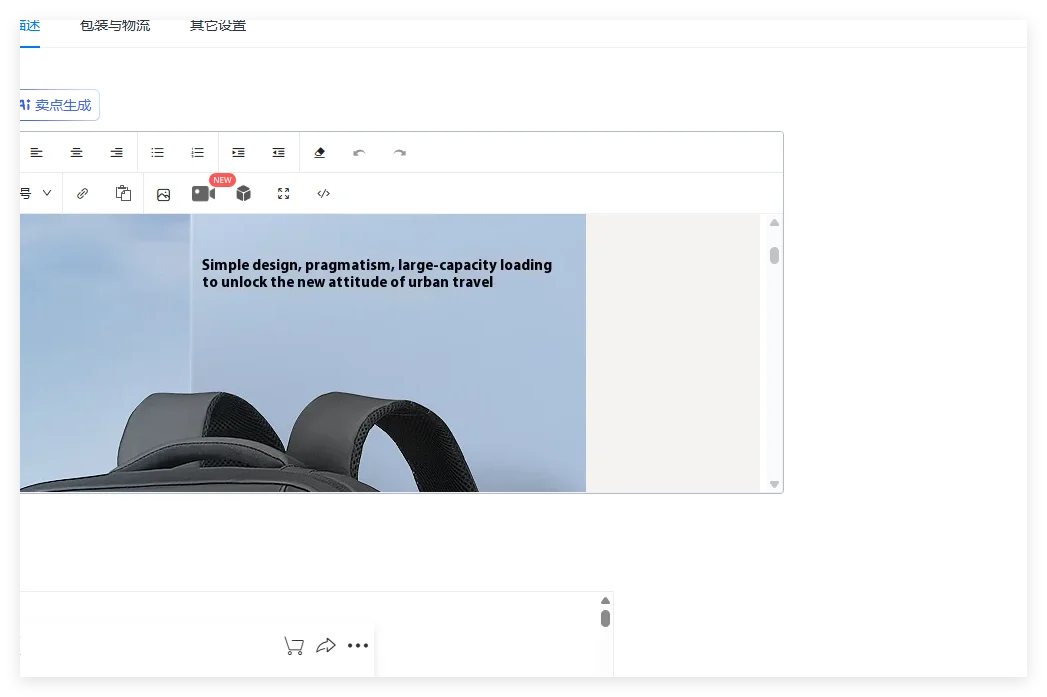Click the editor vertical scrollbar thumb
Image resolution: width=1047 pixels, height=697 pixels.
775,256
